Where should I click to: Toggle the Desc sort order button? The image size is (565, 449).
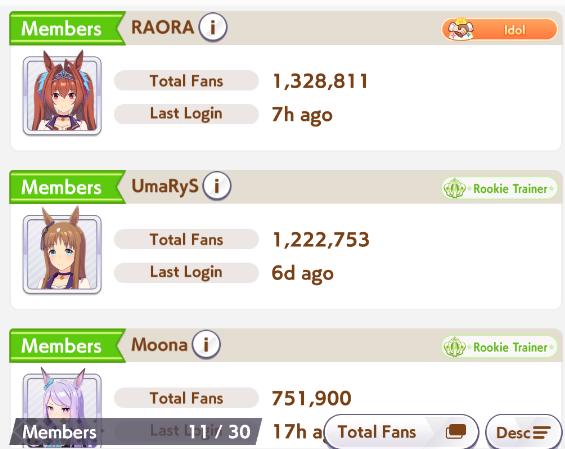point(524,432)
